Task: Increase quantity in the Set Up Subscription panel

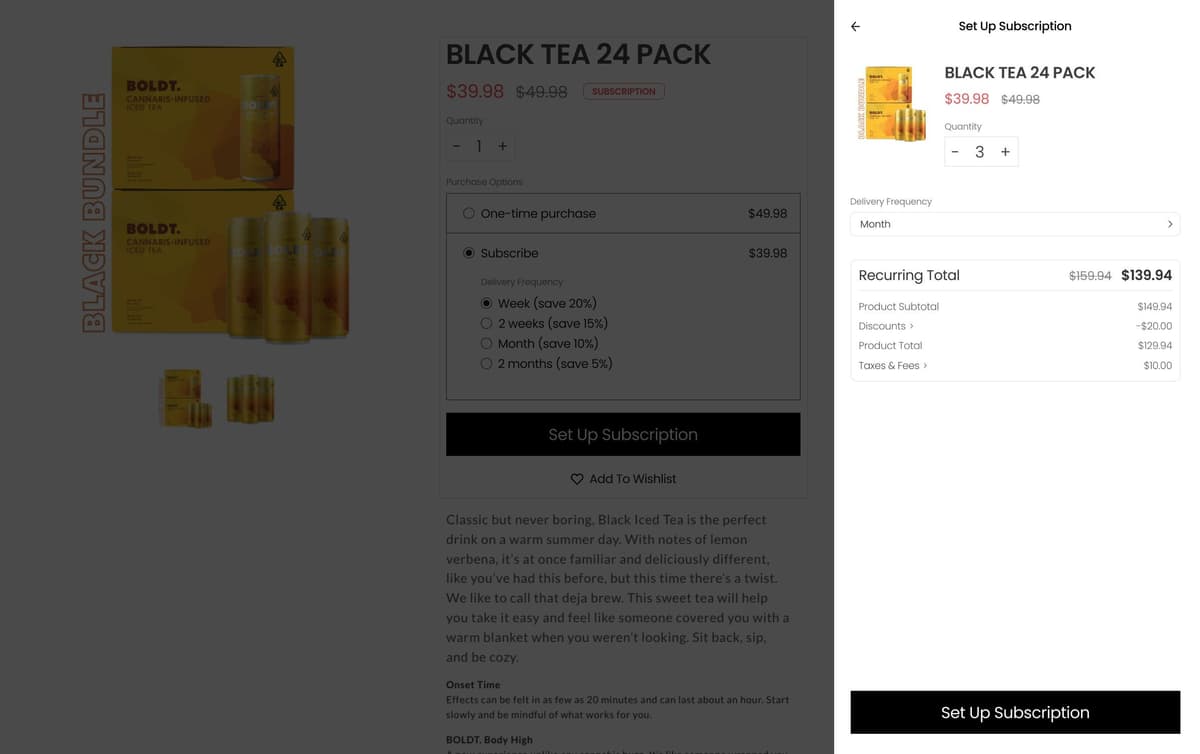Action: click(1005, 151)
